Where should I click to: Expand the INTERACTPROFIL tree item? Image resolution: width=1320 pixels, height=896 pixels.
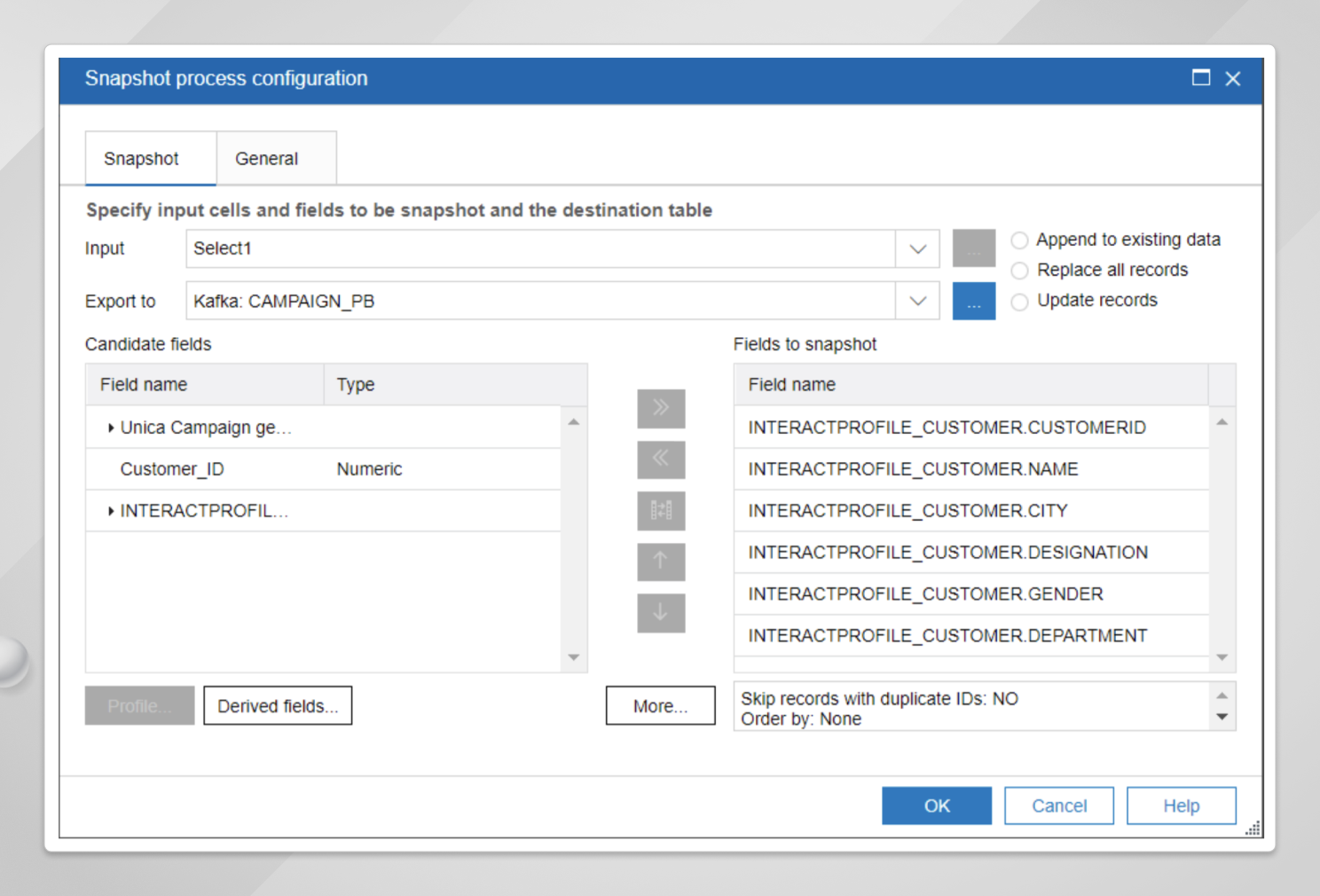[x=110, y=510]
